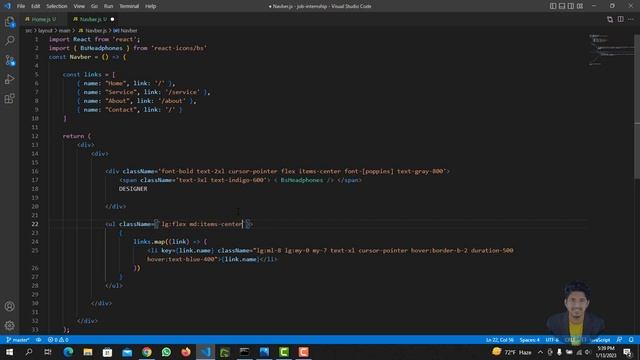Click the editor vertical scrollbar
This screenshot has width=640, height=360.
[x=637, y=106]
